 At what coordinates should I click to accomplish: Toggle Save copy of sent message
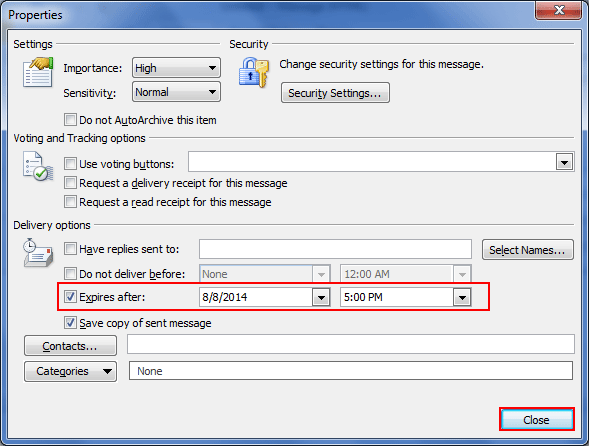point(70,323)
